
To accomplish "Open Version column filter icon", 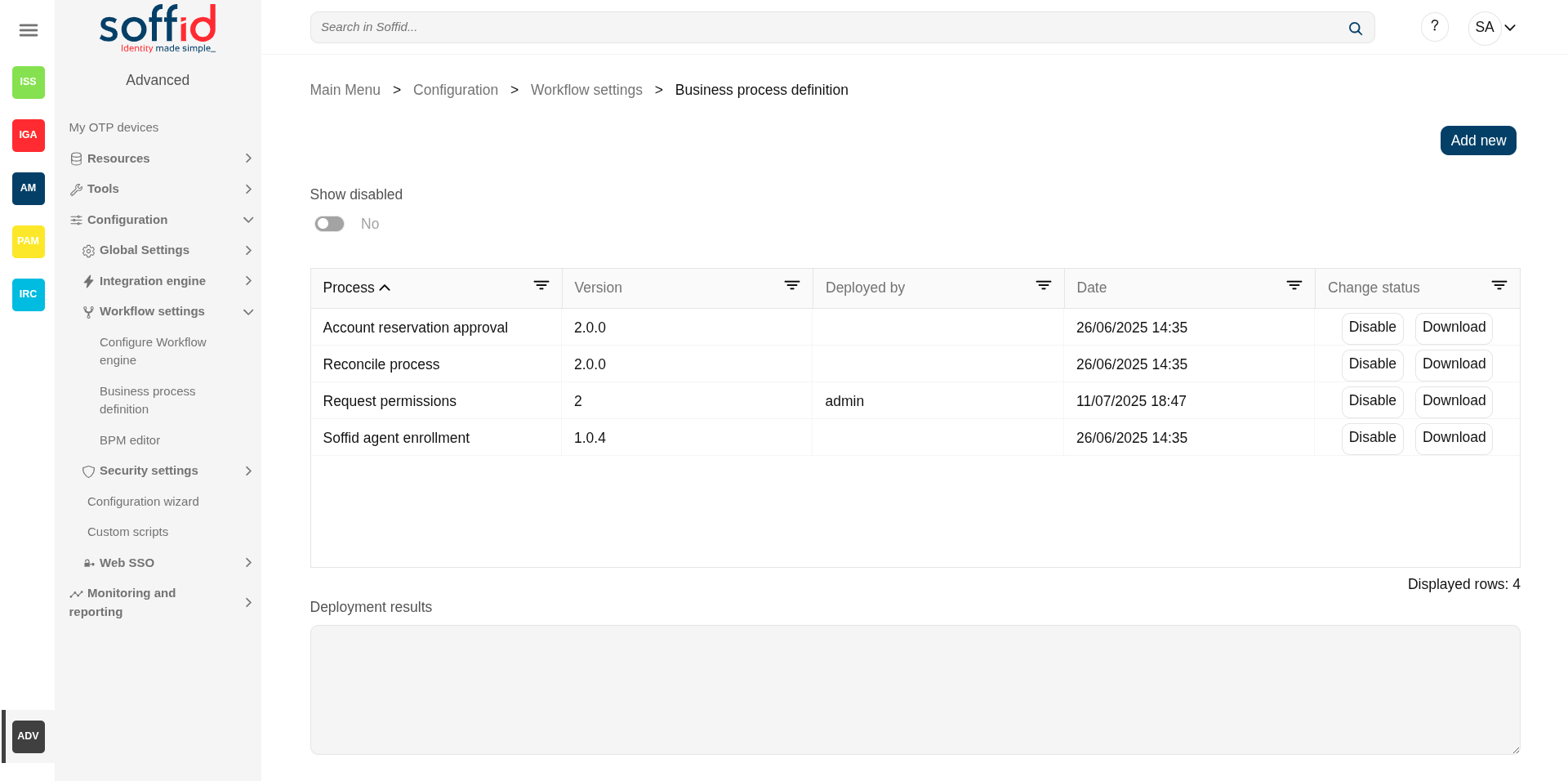I will pyautogui.click(x=792, y=285).
